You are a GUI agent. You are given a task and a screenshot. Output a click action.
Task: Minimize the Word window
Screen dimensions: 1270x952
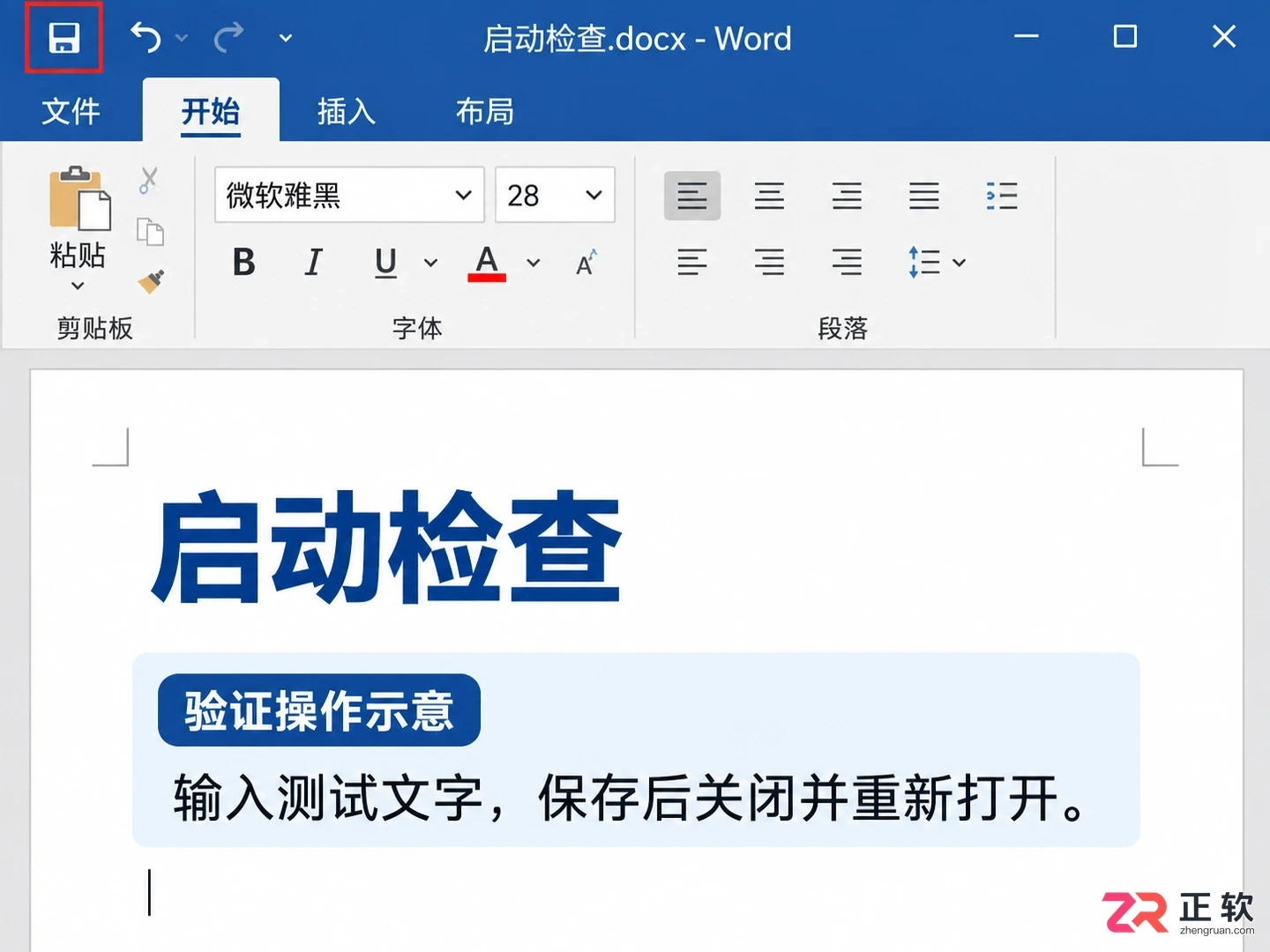tap(1027, 37)
